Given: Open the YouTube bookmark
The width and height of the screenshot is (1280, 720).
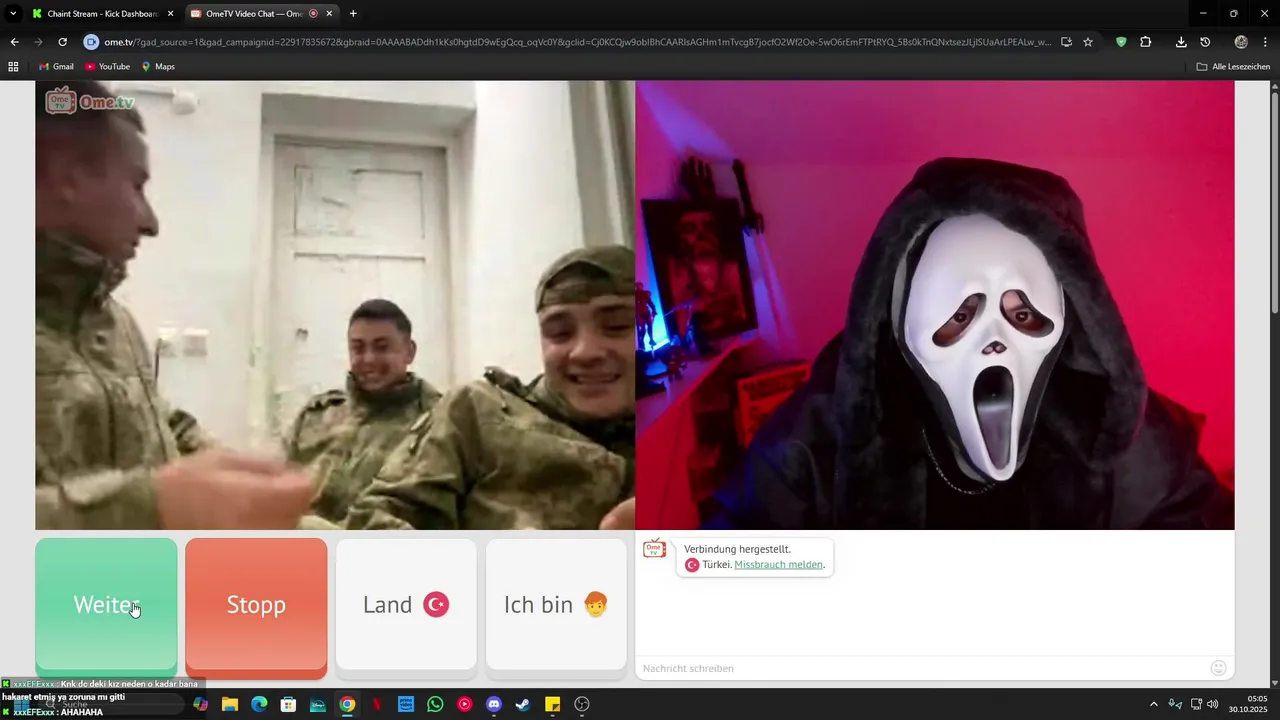Looking at the screenshot, I should pos(107,66).
